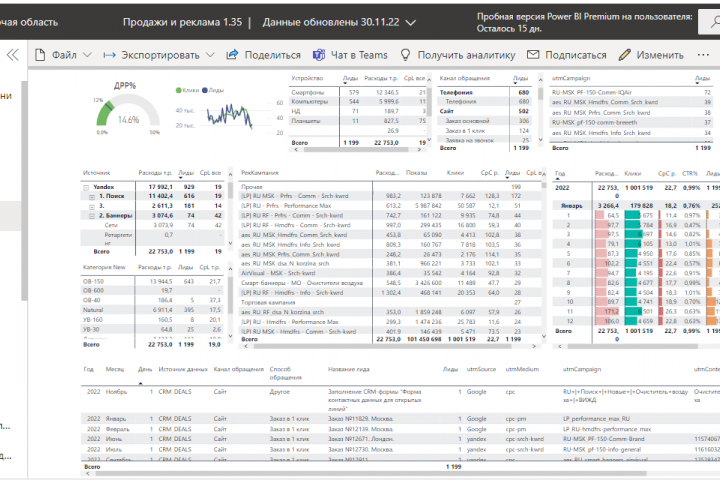Click the blue Лиды legend marker
Image resolution: width=720 pixels, height=480 pixels.
coord(205,90)
